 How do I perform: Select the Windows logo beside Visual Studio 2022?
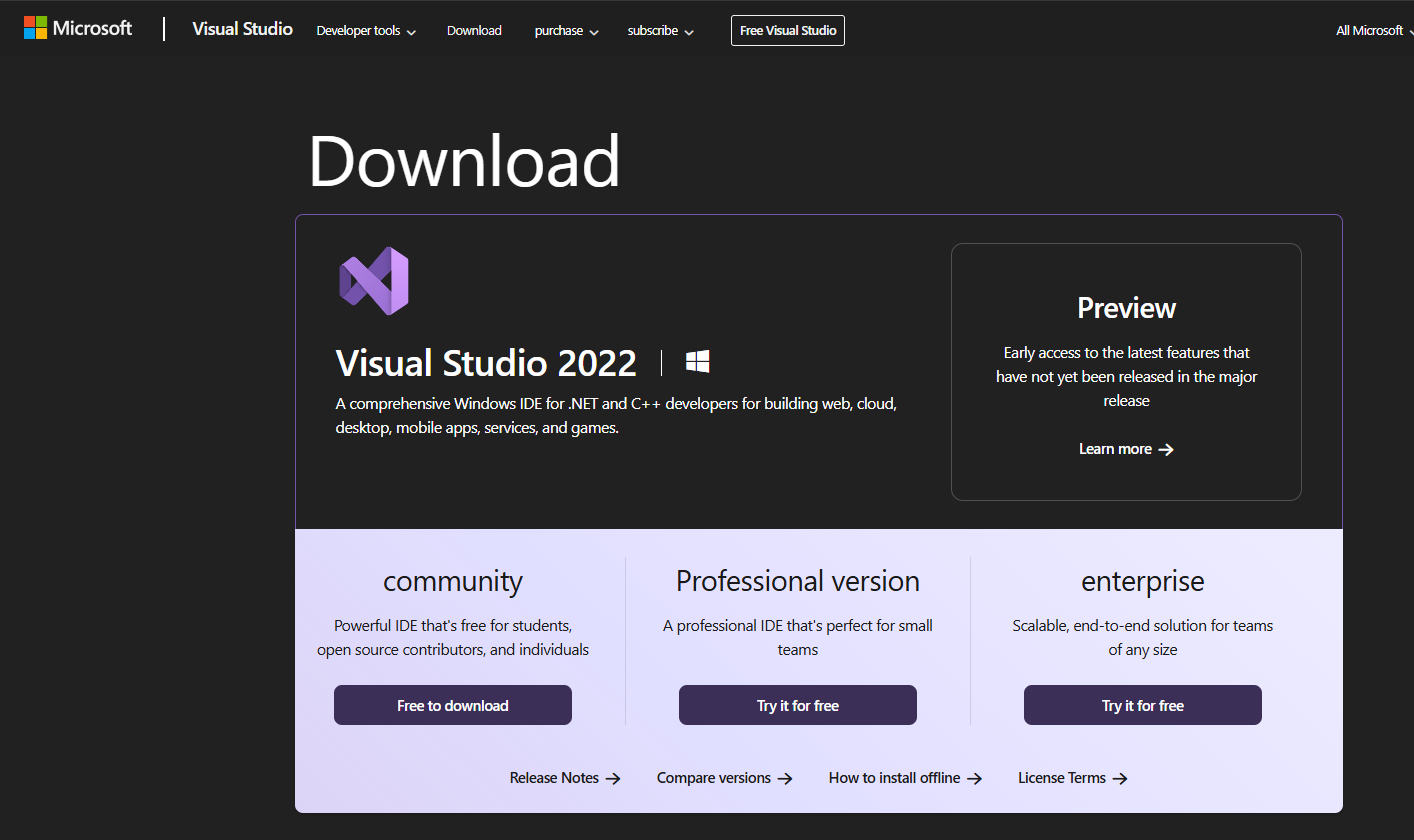(x=697, y=361)
